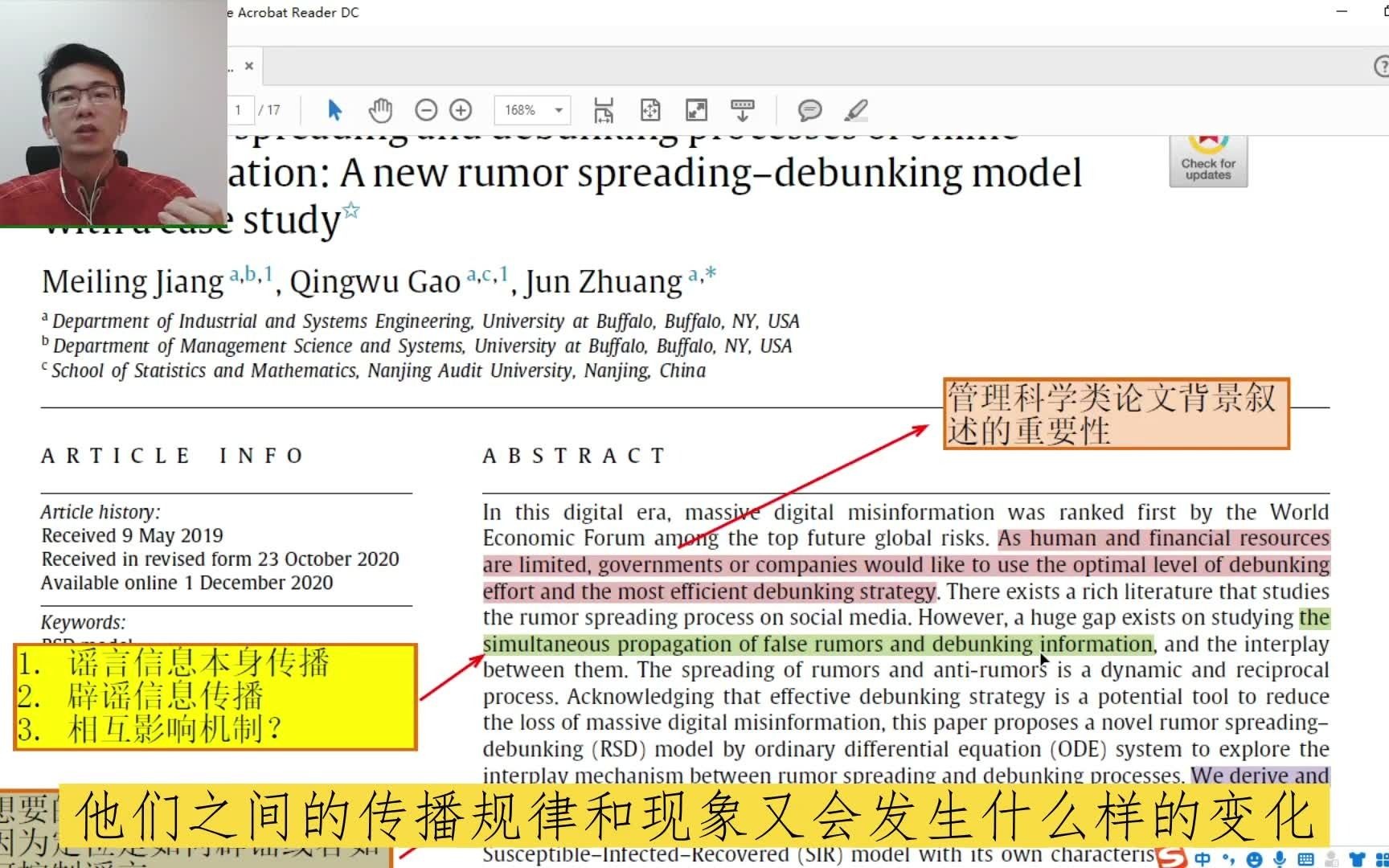Click the purple highlighted 'We derive and' text
1389x868 pixels.
click(x=1260, y=776)
